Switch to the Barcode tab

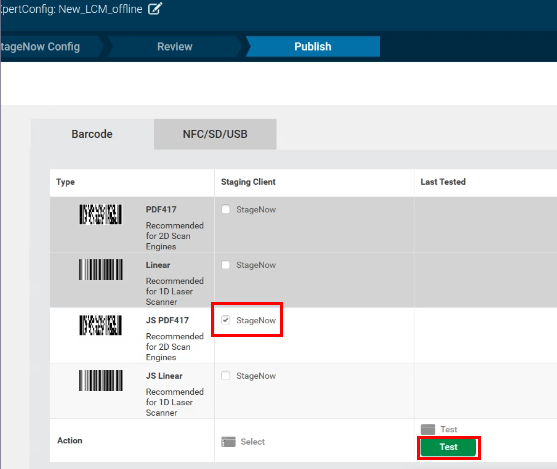pos(92,134)
